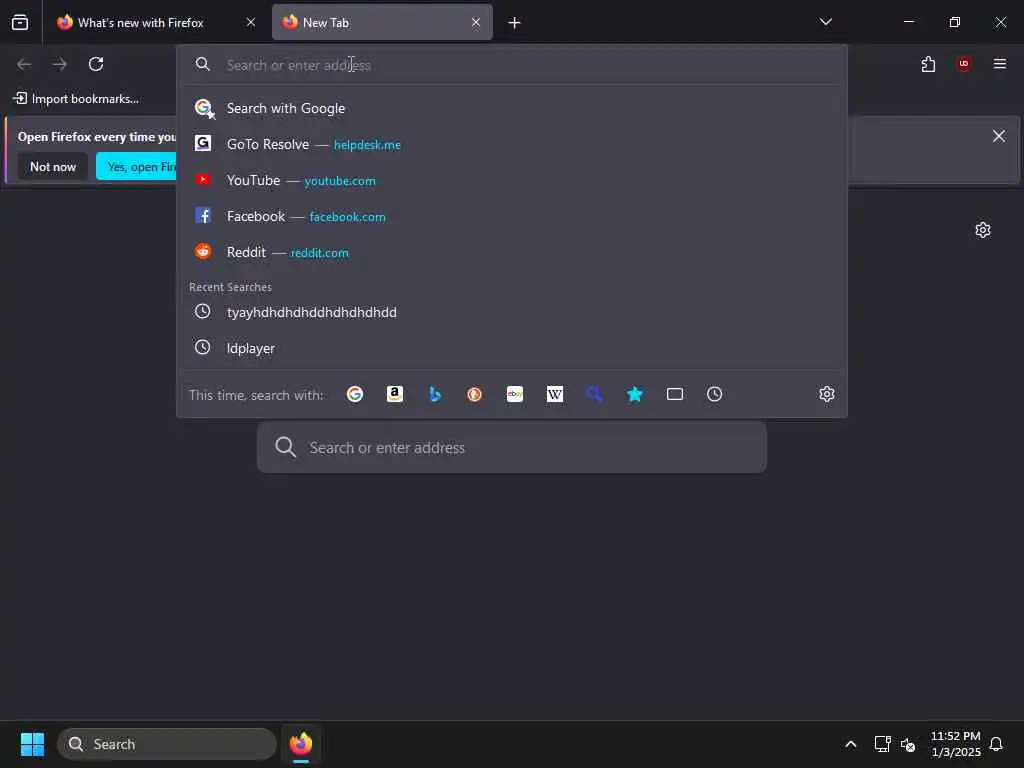Search this time with Wikipedia icon

[554, 394]
